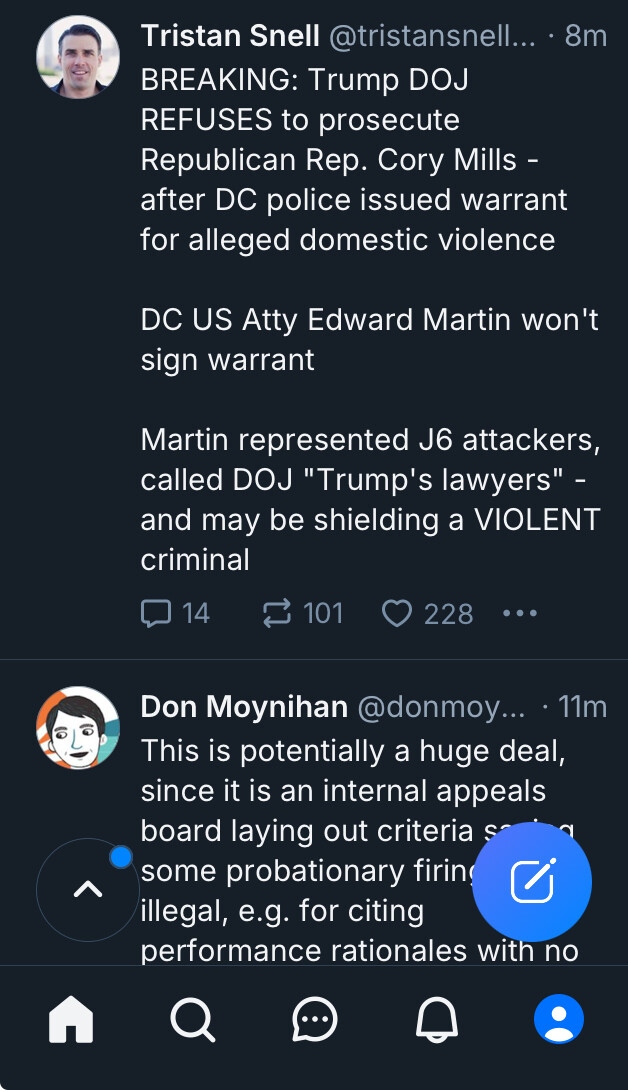
Task: Open Tristan Snell's display name link
Action: coord(230,36)
